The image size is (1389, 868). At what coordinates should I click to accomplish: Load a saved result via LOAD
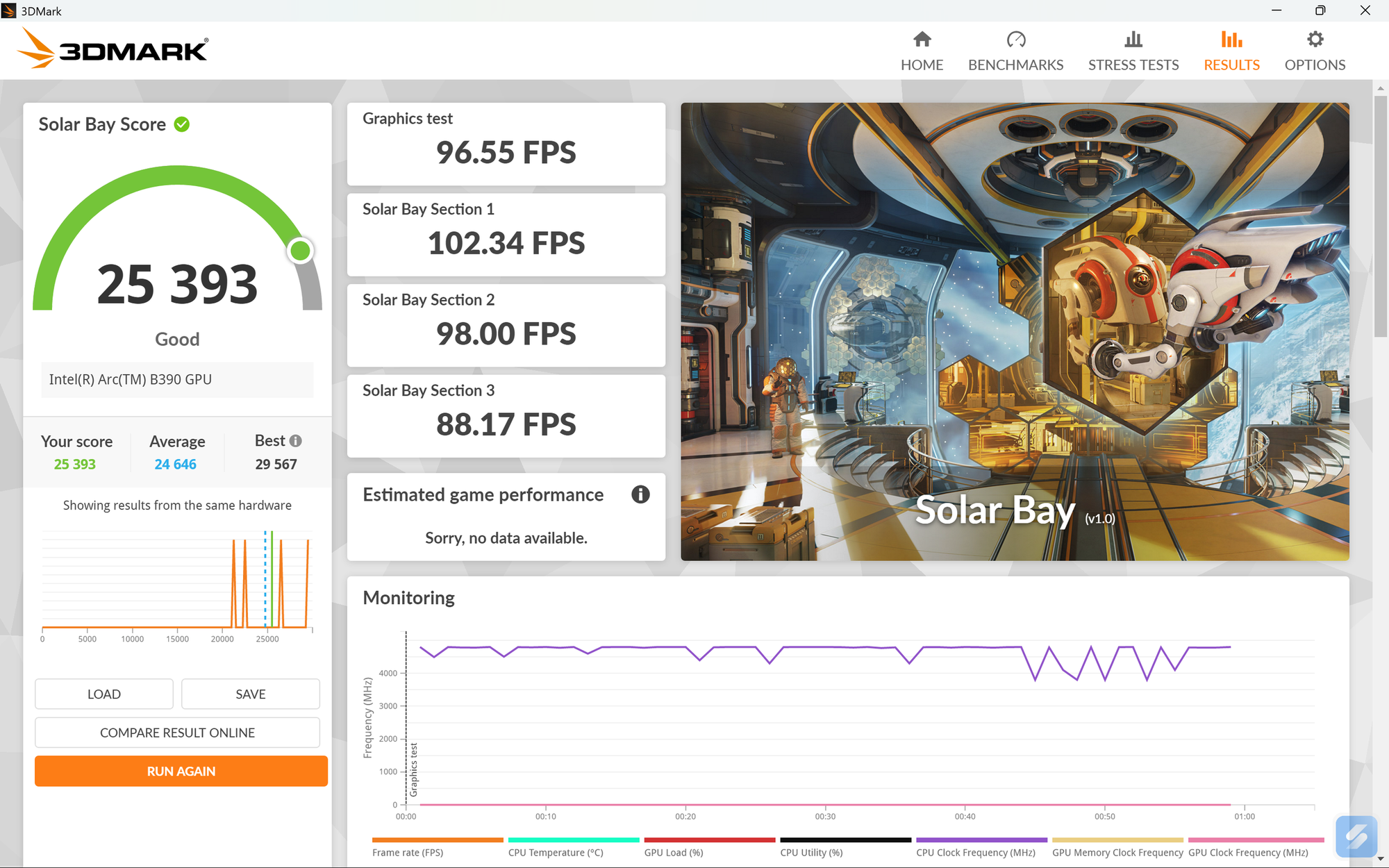[x=103, y=694]
